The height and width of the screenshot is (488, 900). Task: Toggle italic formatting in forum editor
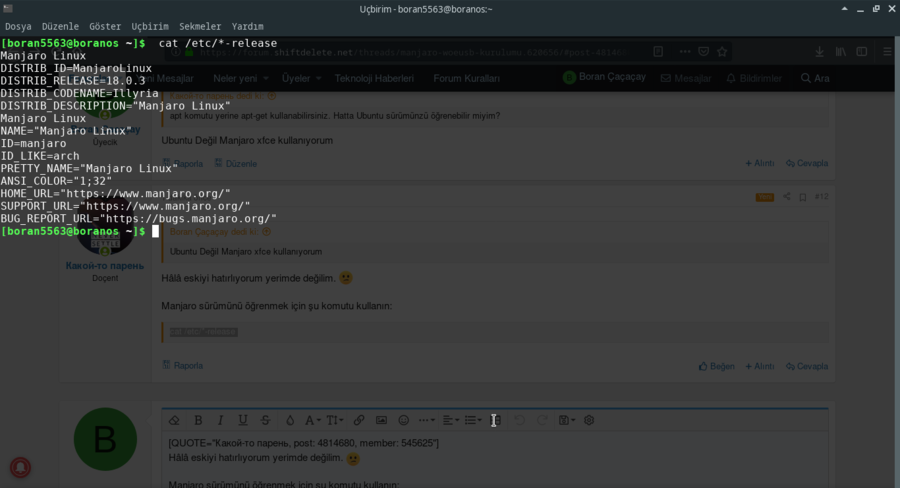pyautogui.click(x=220, y=420)
